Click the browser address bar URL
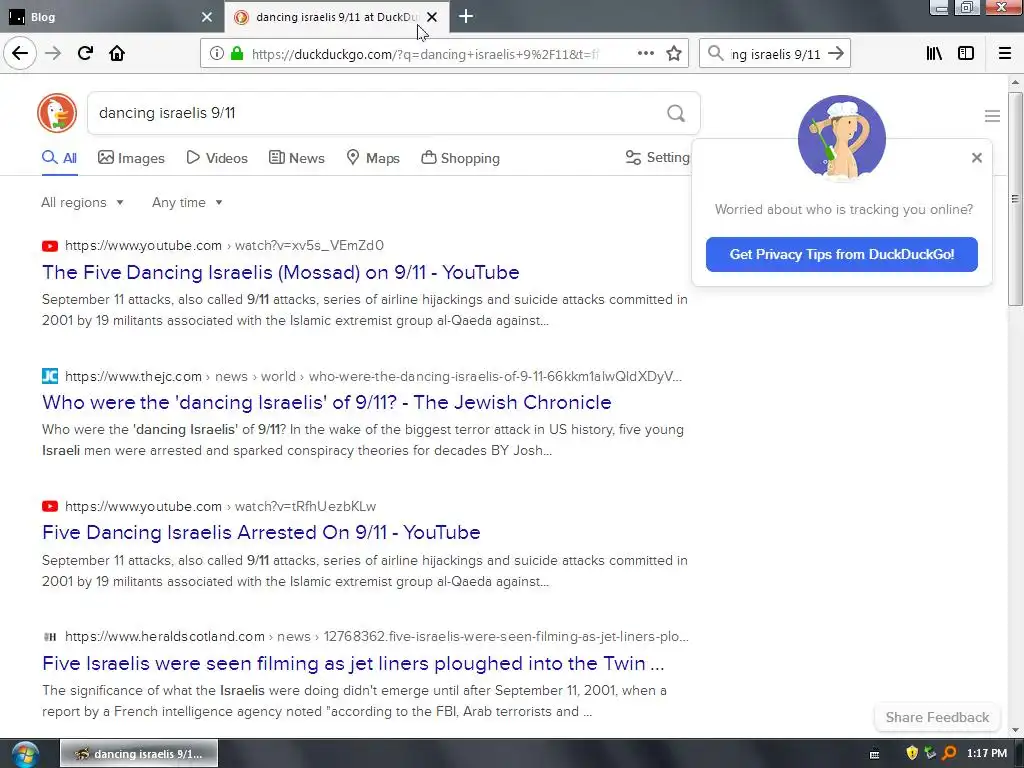 pos(424,54)
